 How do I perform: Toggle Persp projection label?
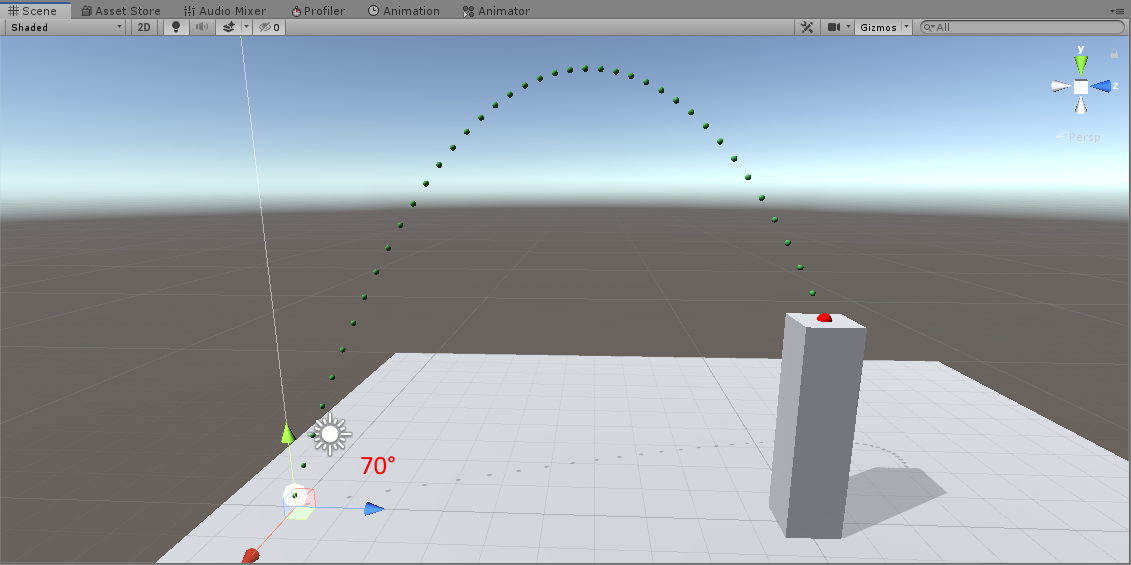(x=1078, y=136)
